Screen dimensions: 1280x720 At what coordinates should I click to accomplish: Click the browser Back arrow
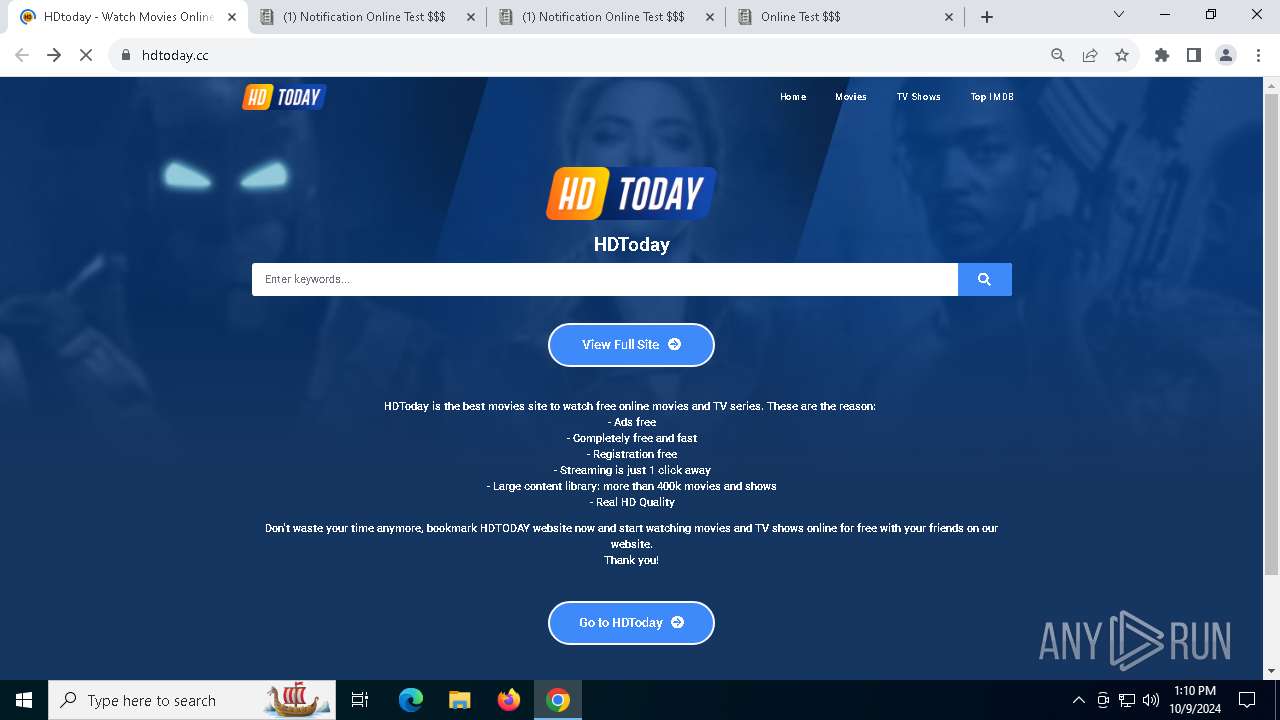22,55
